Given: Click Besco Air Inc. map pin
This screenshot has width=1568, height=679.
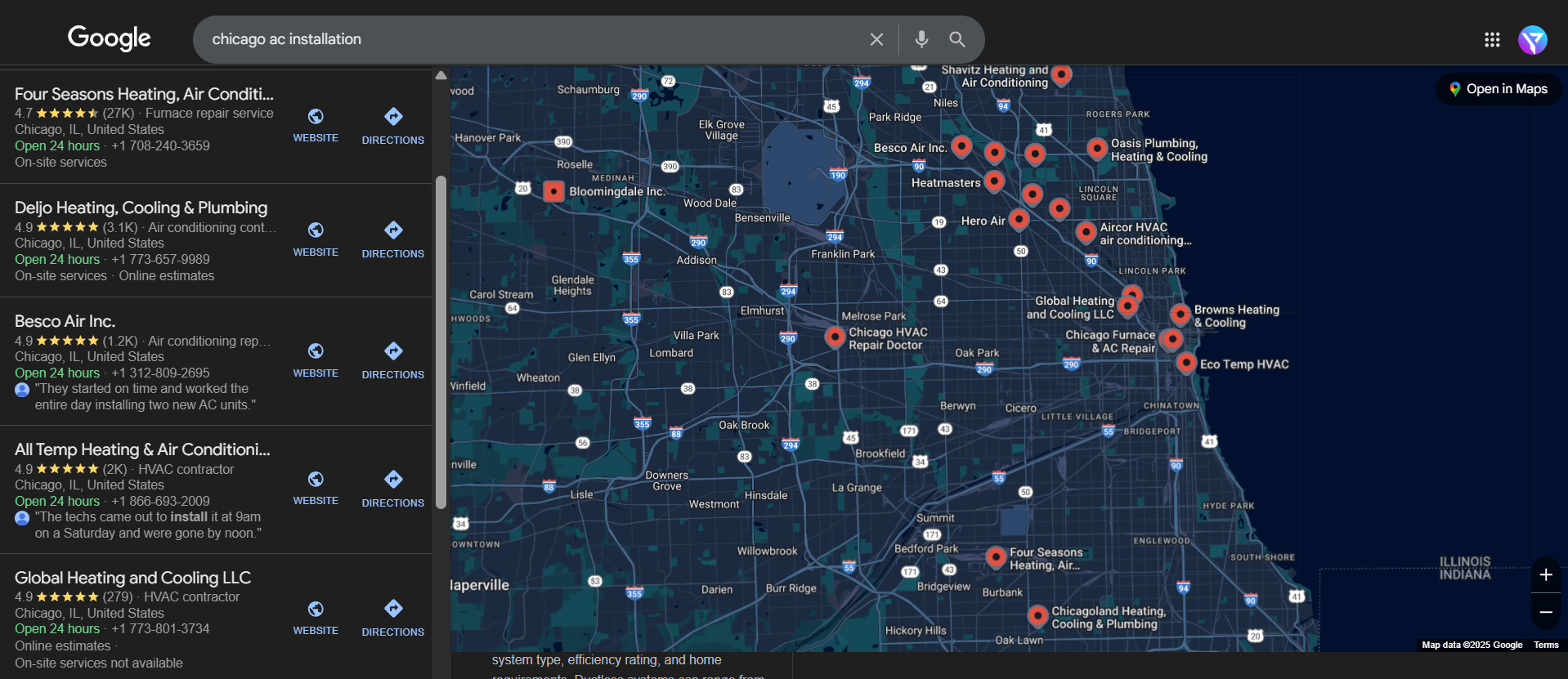Looking at the screenshot, I should coord(961,146).
